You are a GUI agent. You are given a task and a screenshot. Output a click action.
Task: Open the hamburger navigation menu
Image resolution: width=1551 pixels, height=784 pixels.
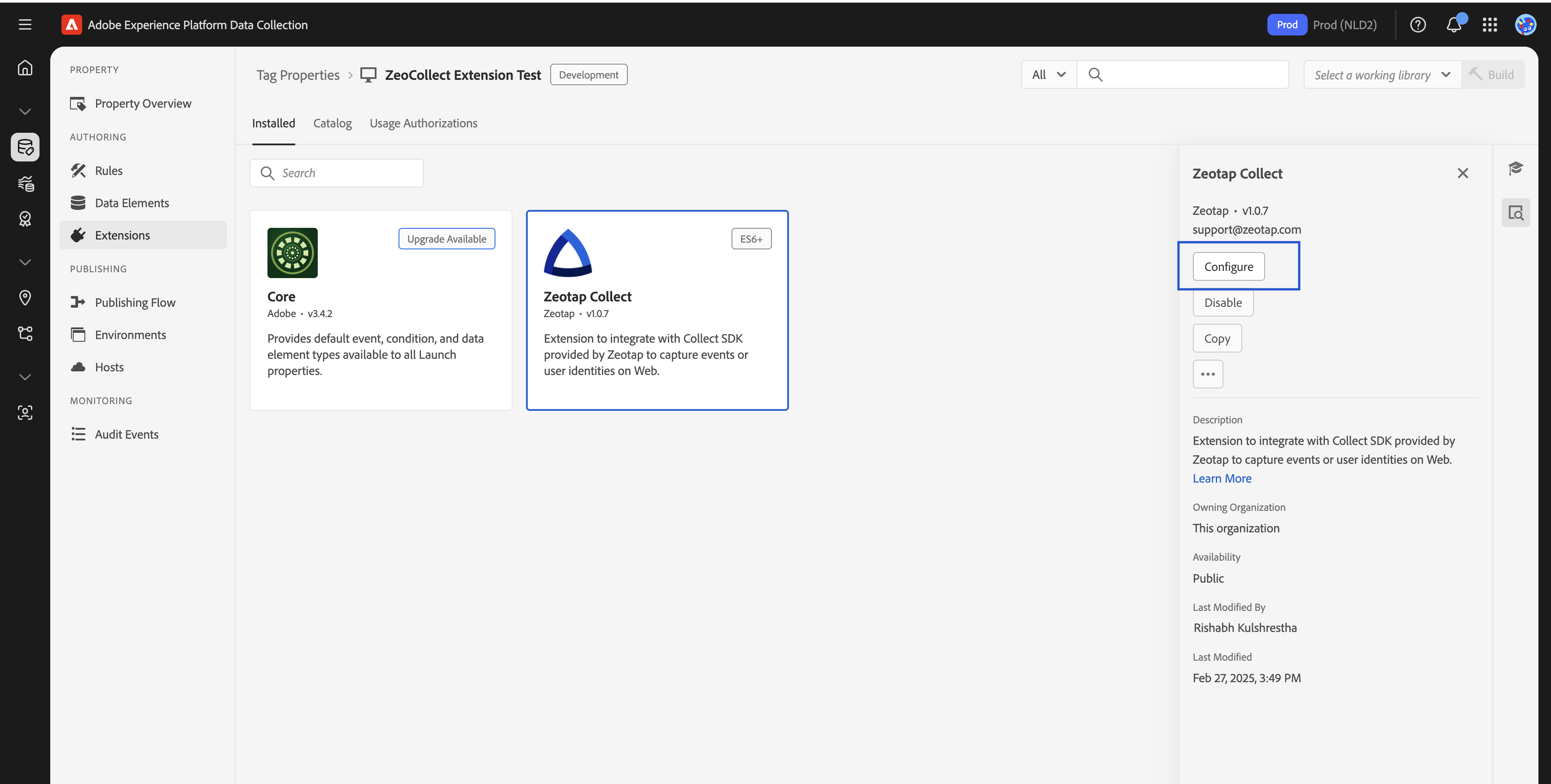(x=25, y=25)
